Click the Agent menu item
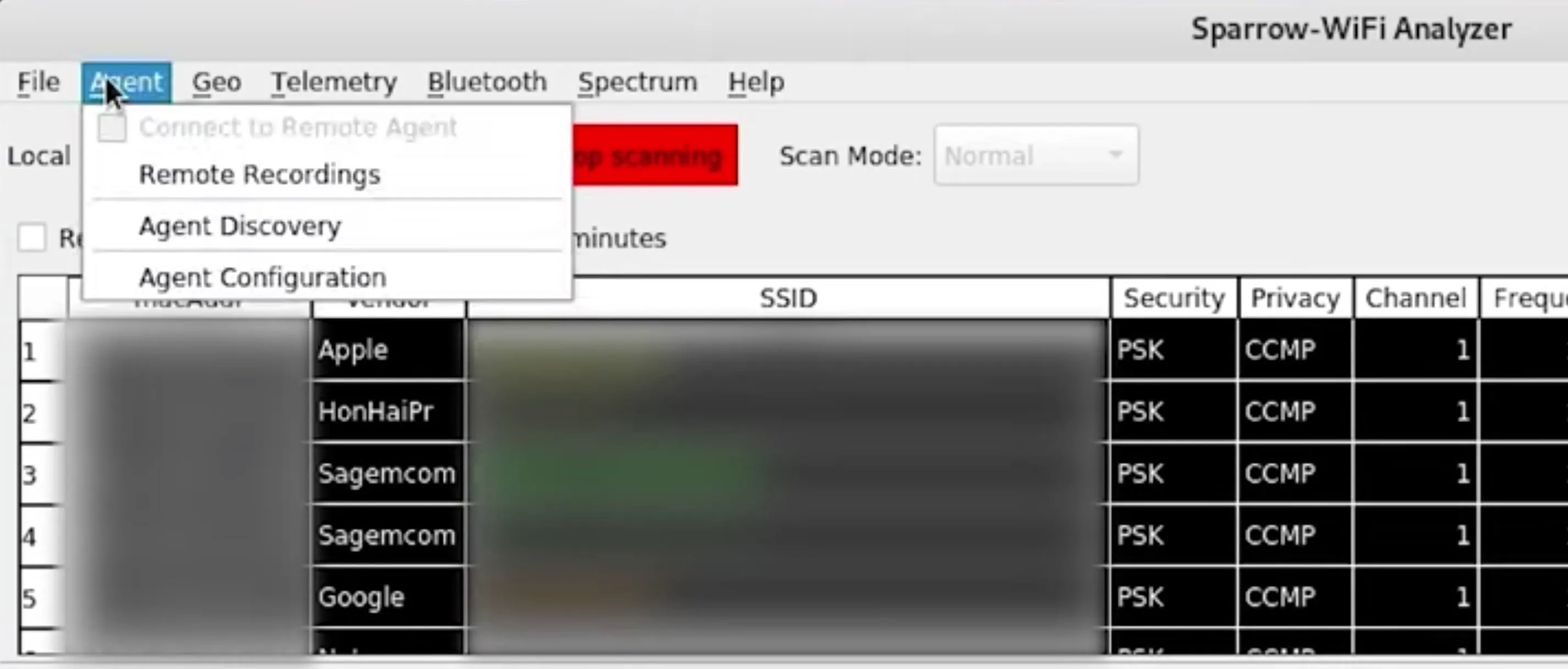 (125, 81)
